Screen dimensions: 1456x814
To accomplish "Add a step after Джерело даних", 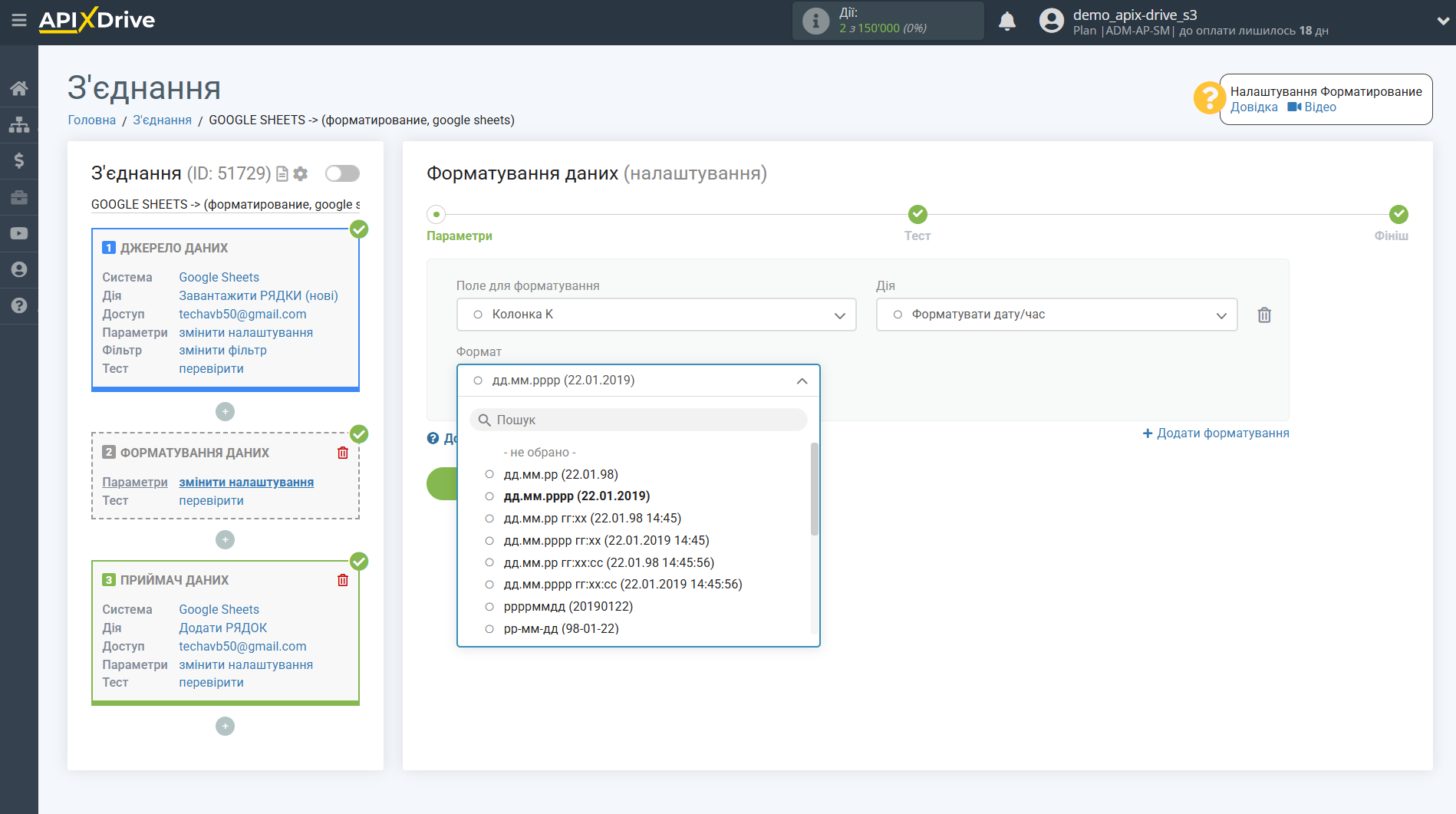I will click(x=225, y=412).
